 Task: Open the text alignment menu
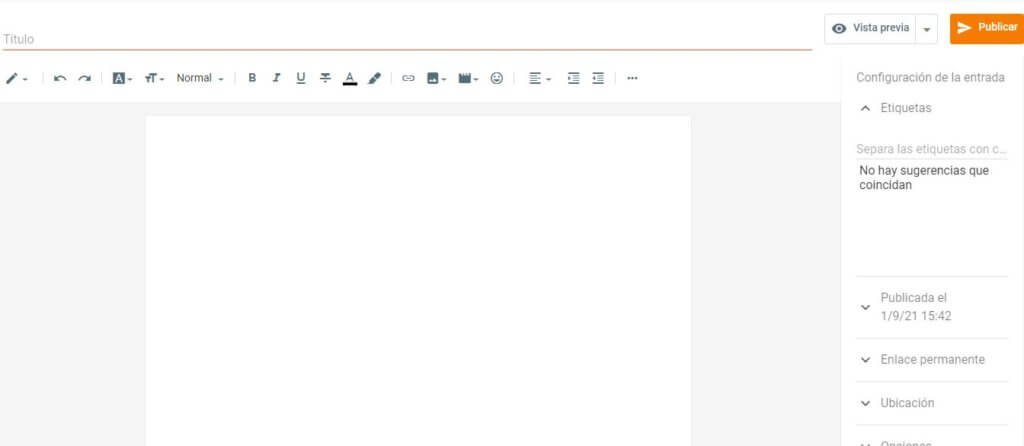pos(540,78)
